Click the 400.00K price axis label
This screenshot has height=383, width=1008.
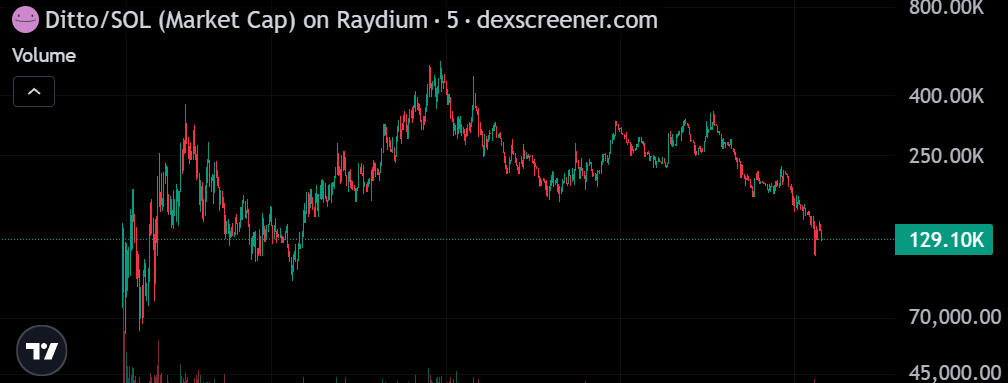pos(946,96)
